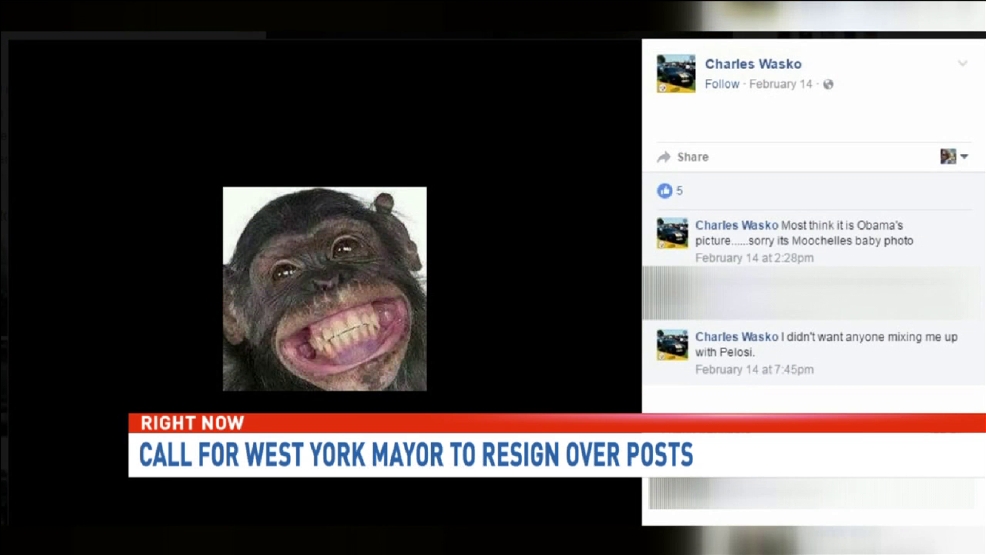The height and width of the screenshot is (555, 986).
Task: Open the chimpanzee photo in the post
Action: pyautogui.click(x=324, y=288)
